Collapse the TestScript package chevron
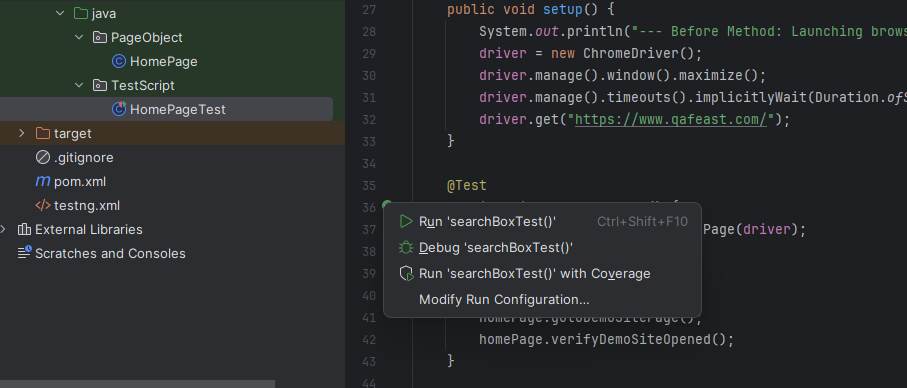The width and height of the screenshot is (907, 388). tap(79, 86)
